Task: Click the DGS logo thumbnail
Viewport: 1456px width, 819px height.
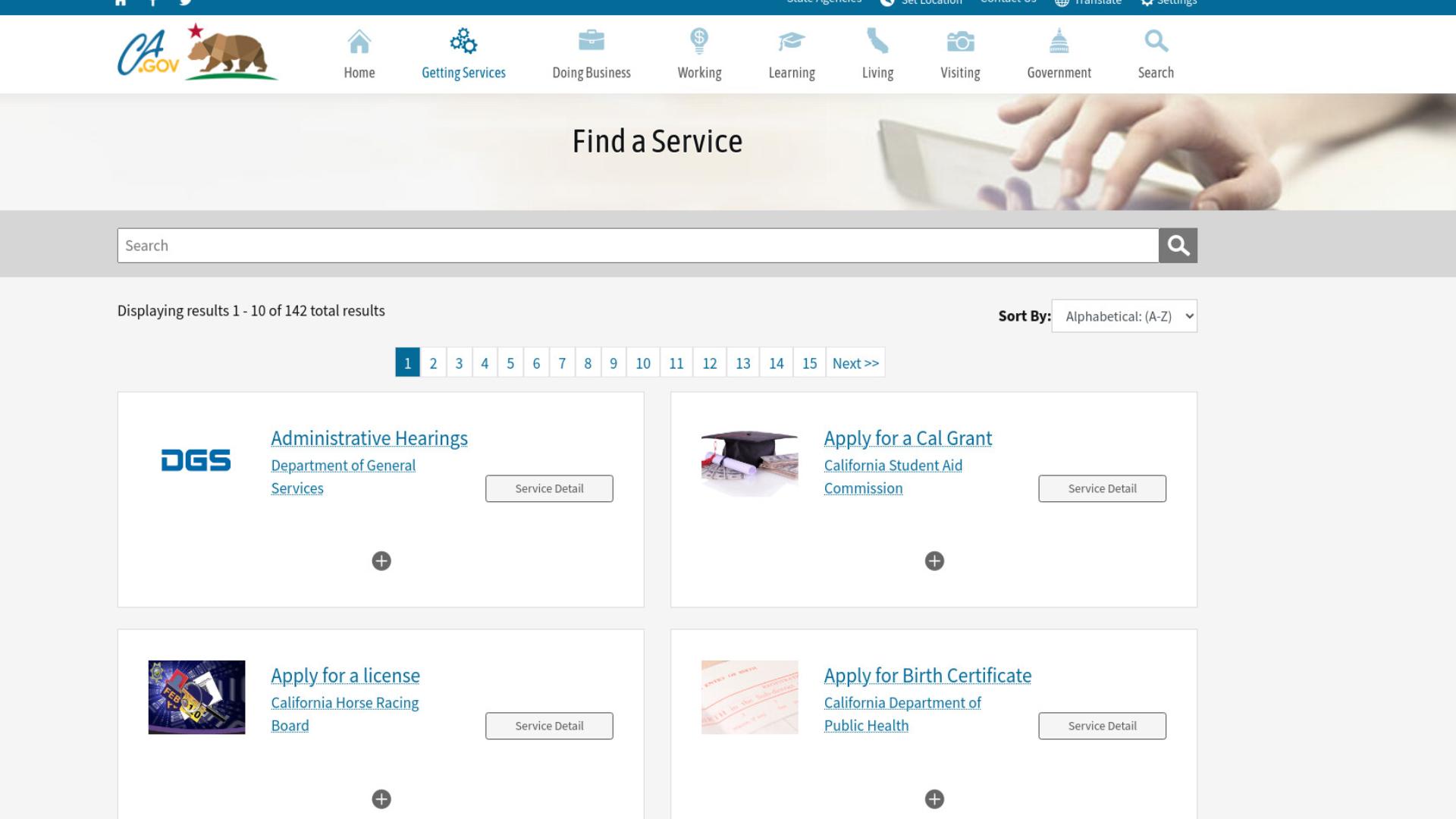Action: 196,460
